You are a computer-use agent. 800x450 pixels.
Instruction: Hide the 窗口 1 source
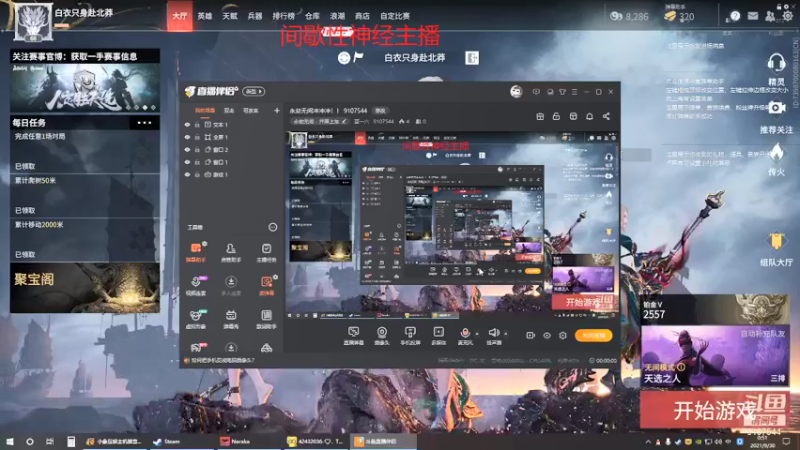coord(187,162)
